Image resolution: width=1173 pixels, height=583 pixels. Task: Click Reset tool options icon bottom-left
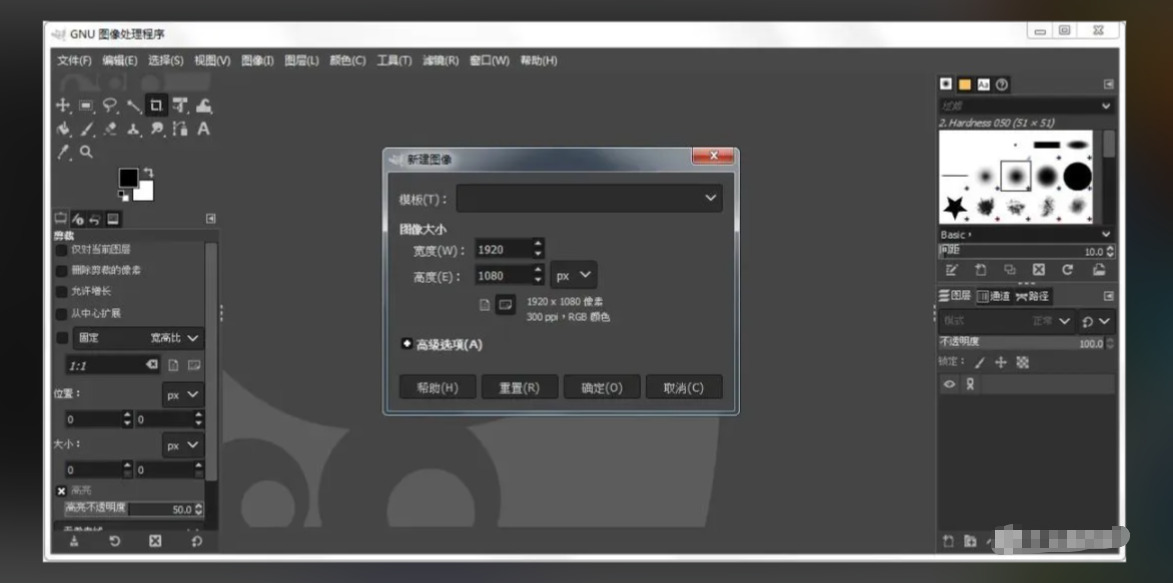(x=196, y=540)
